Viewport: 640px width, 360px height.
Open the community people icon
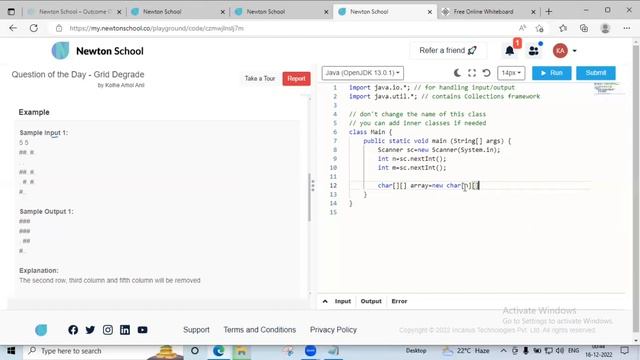tap(533, 51)
